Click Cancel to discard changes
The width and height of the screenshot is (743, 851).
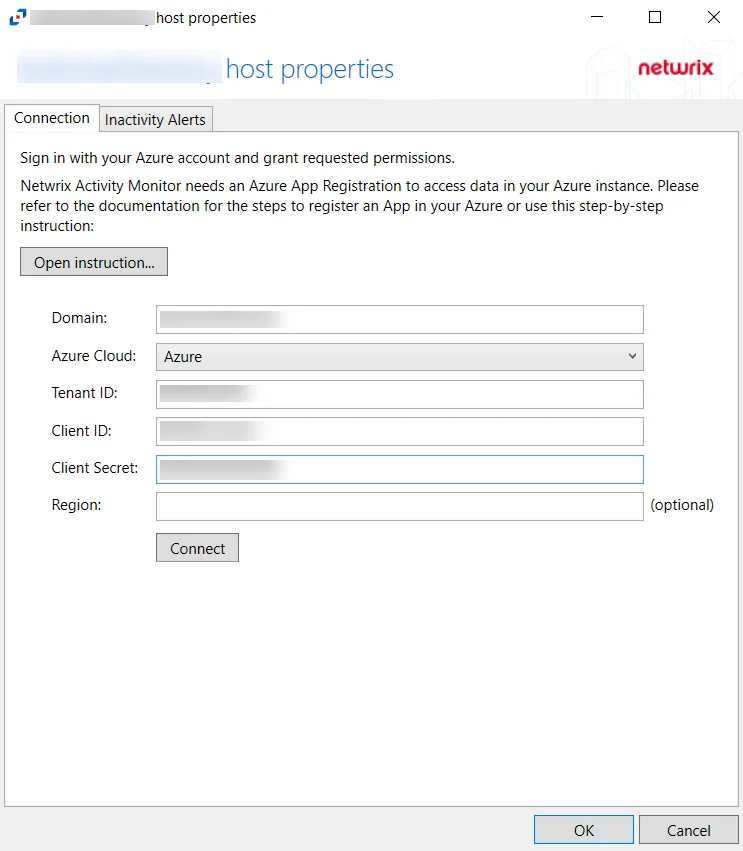point(689,830)
